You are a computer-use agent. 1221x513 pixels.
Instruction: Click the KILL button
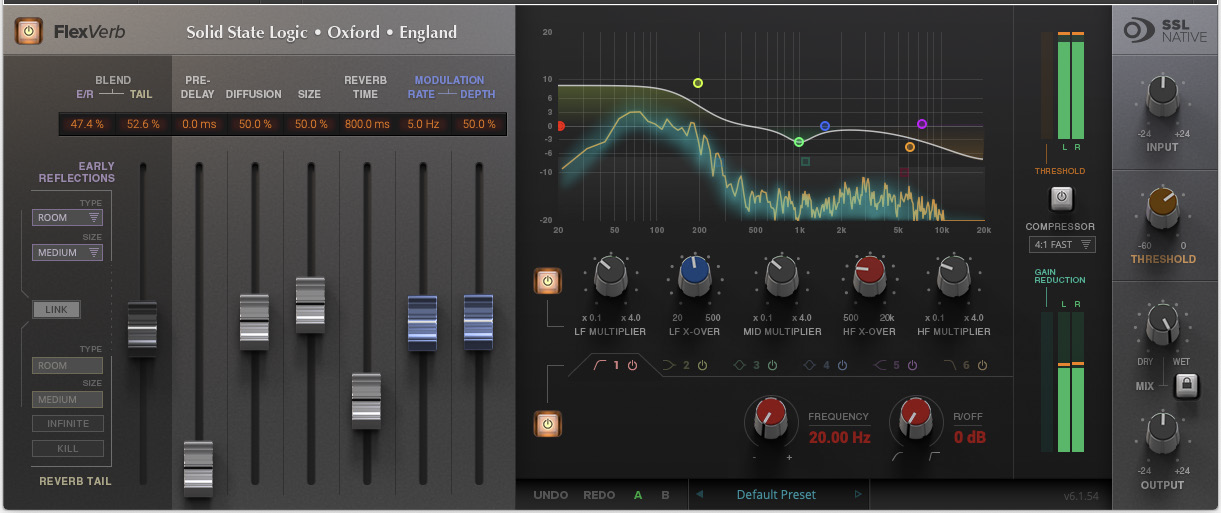[x=68, y=448]
